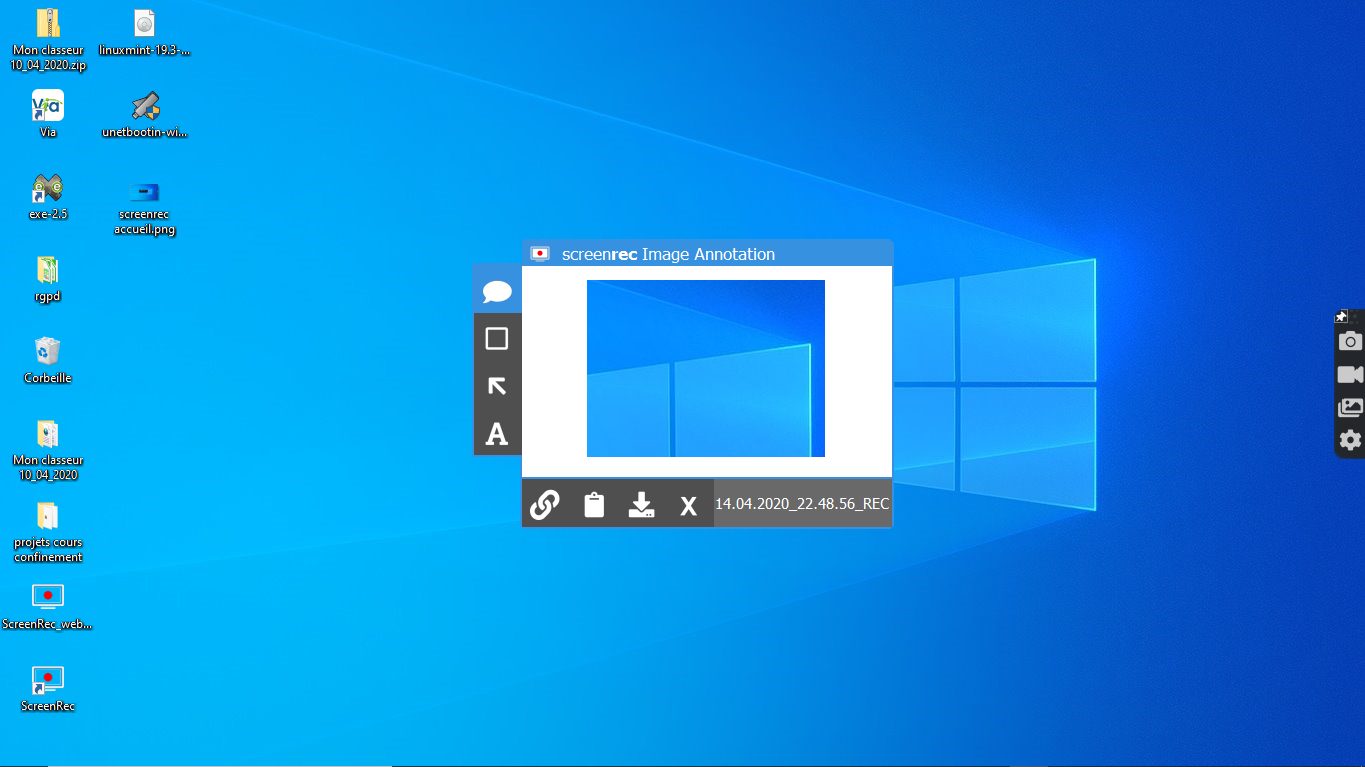
Task: Take a screenshot with the camera icon
Action: [x=1350, y=341]
